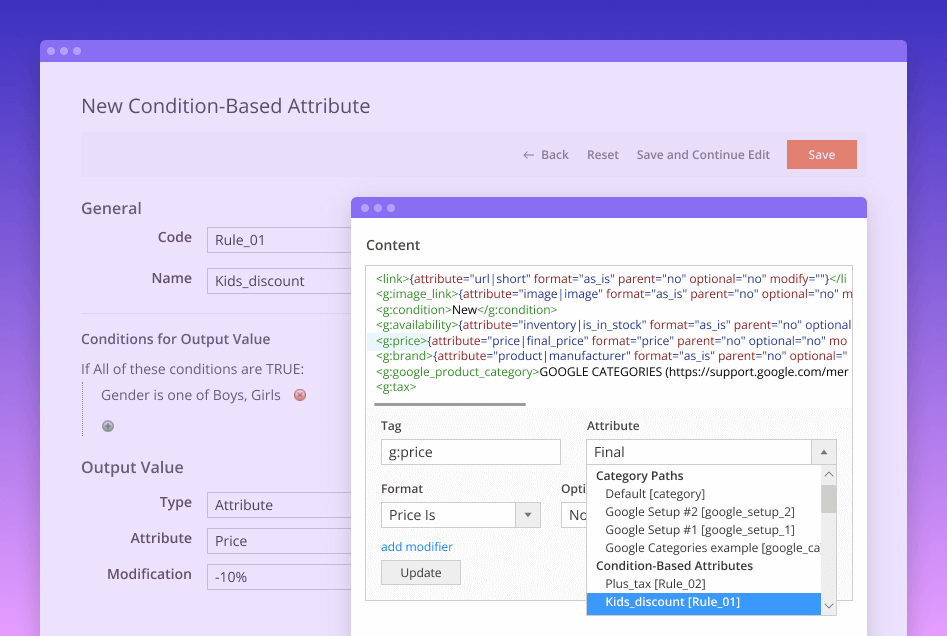947x636 pixels.
Task: Select "Default [category]" under Category Paths
Action: click(655, 494)
